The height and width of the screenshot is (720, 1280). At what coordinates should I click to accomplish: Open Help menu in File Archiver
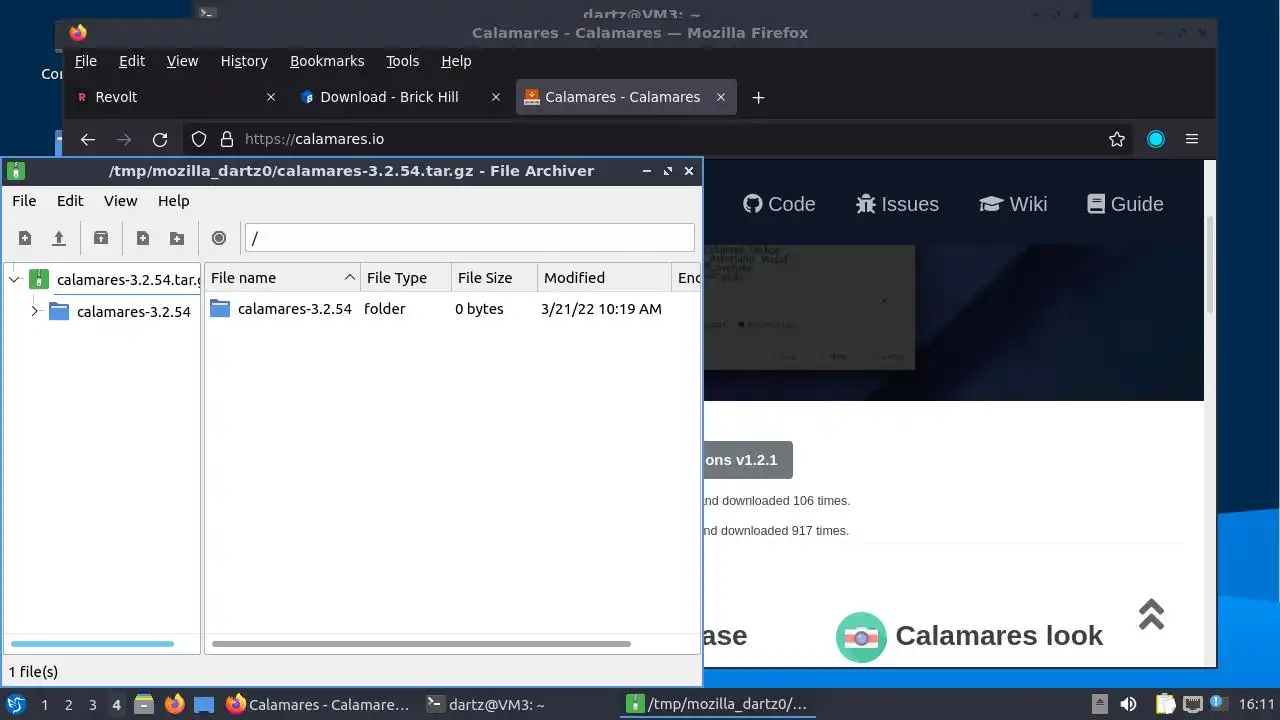[173, 201]
